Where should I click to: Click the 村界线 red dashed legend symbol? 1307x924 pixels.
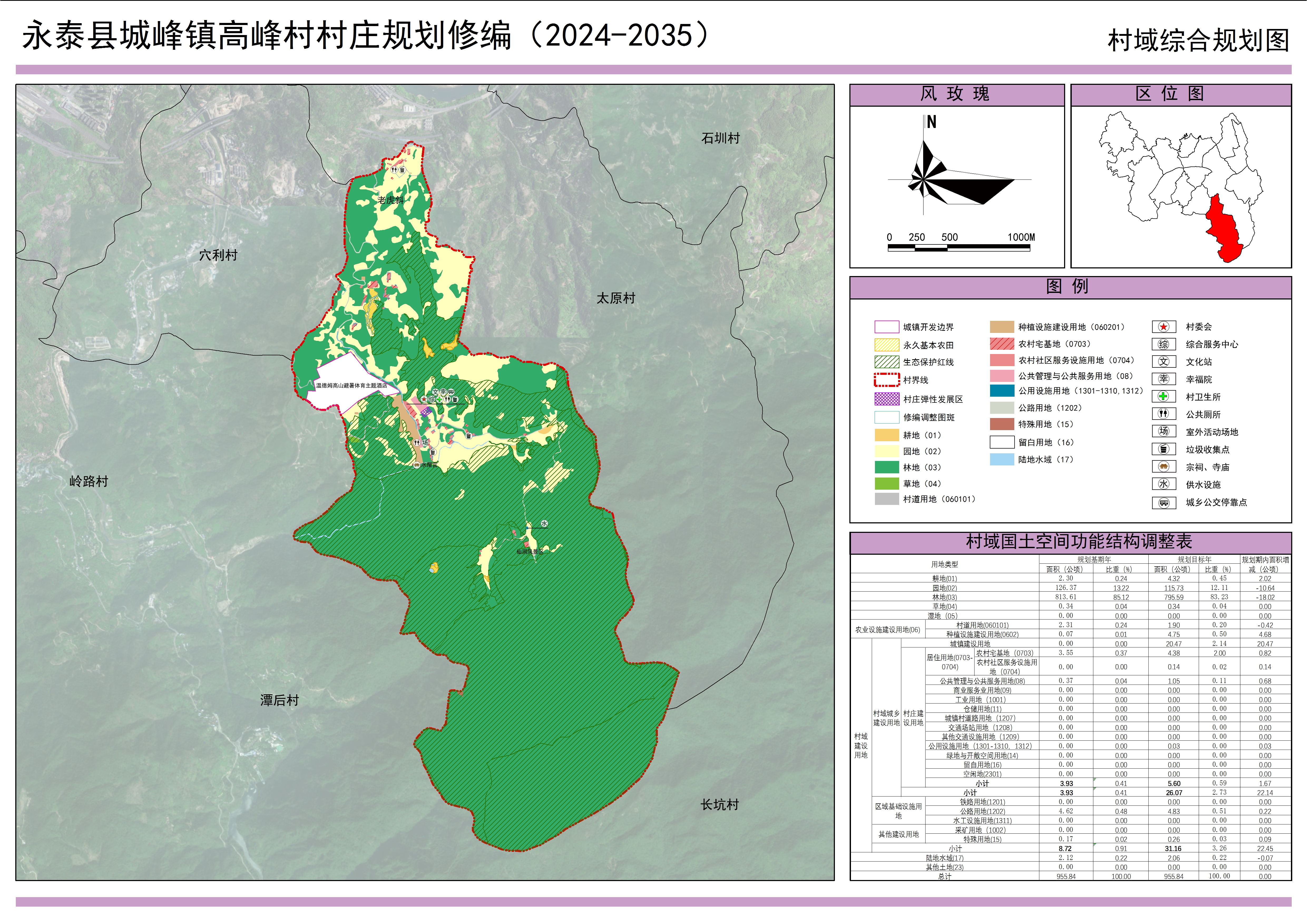(886, 380)
